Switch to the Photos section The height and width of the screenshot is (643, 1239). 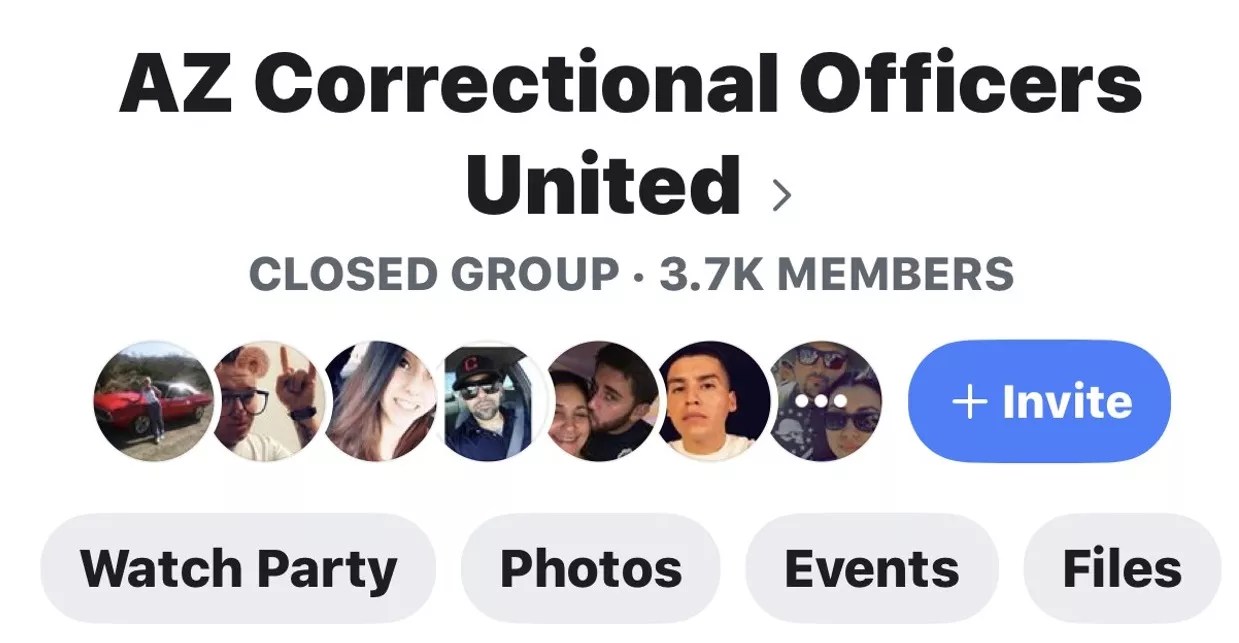click(x=590, y=569)
